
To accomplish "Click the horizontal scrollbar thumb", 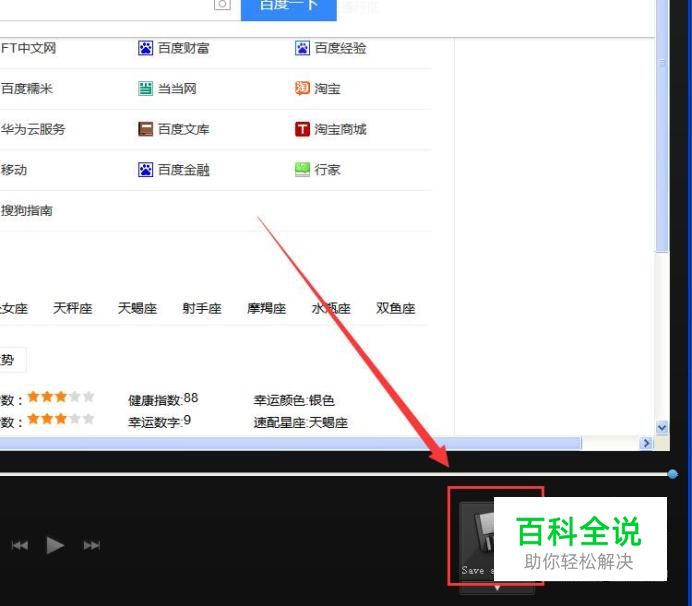I will point(290,443).
